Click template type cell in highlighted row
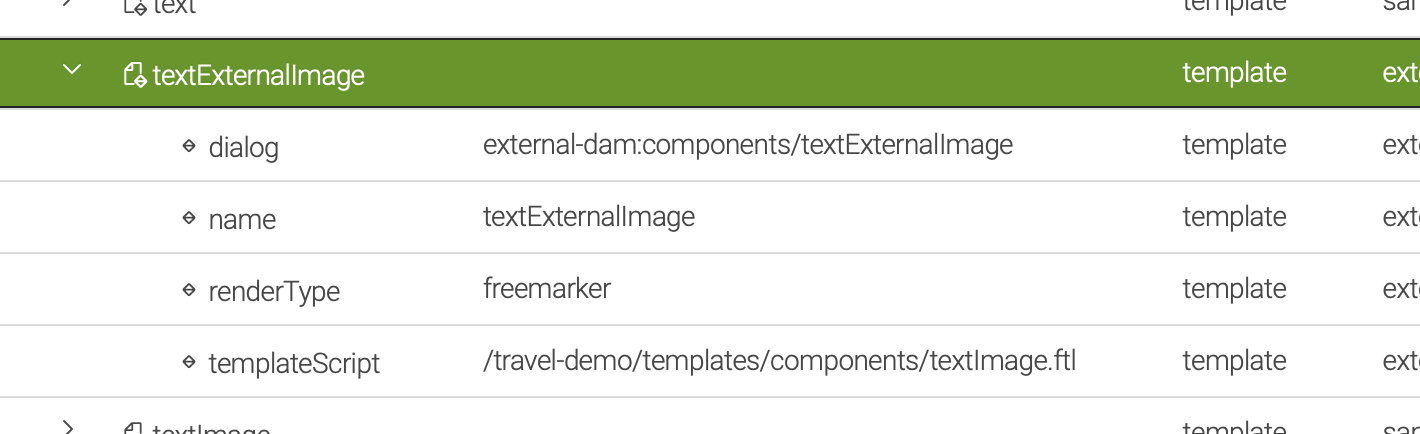 [x=1234, y=73]
